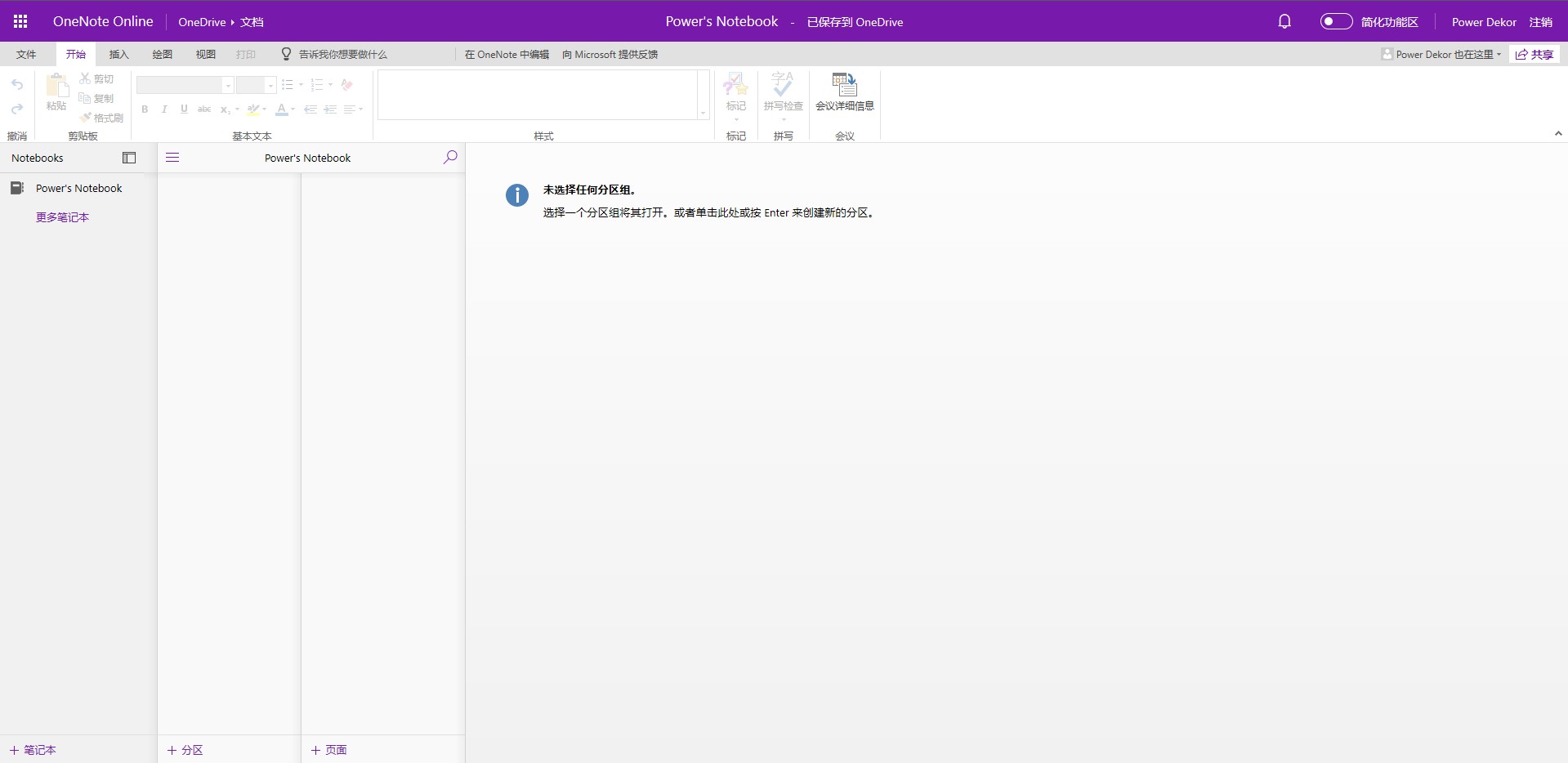Expand numbering style dropdown arrow
This screenshot has width=1568, height=763.
pyautogui.click(x=330, y=85)
